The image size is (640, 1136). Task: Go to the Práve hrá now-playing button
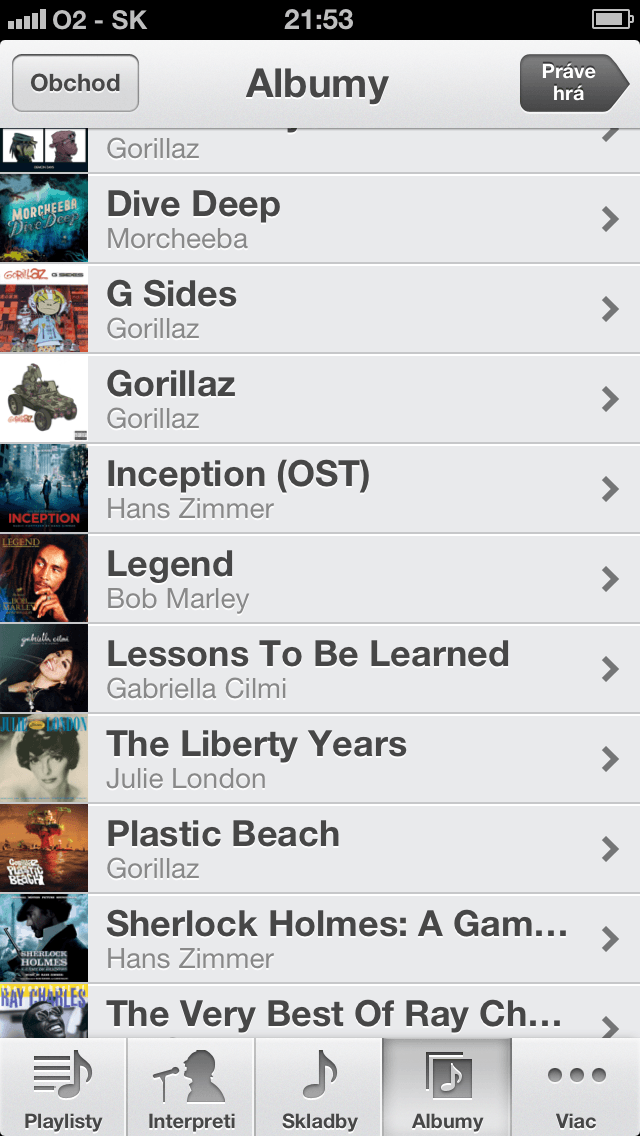(x=573, y=83)
